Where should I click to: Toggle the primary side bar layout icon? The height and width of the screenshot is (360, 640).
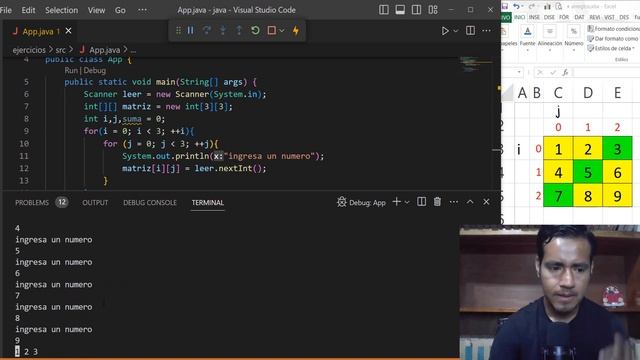tap(384, 10)
